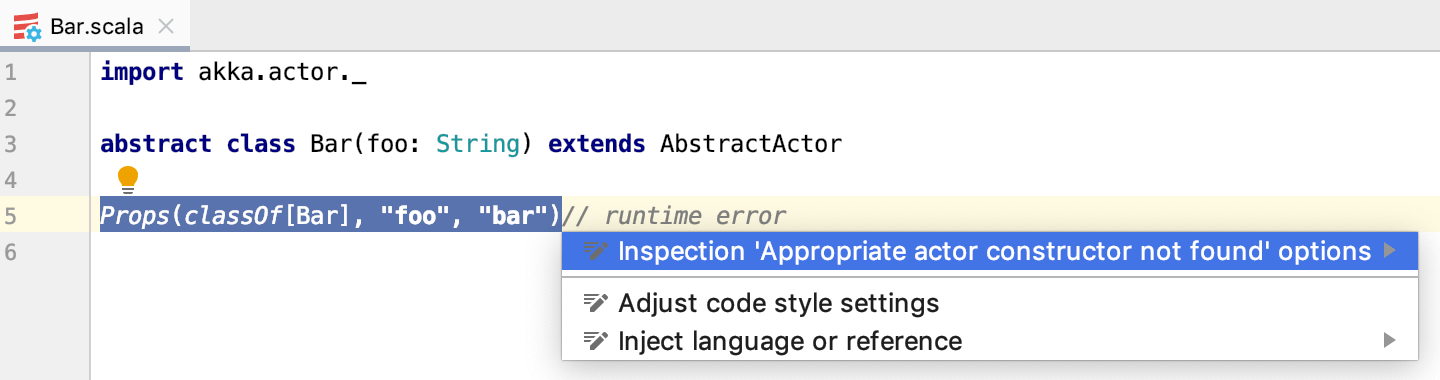Viewport: 1440px width, 380px height.
Task: Click line number 3 in the gutter
Action: [10, 144]
